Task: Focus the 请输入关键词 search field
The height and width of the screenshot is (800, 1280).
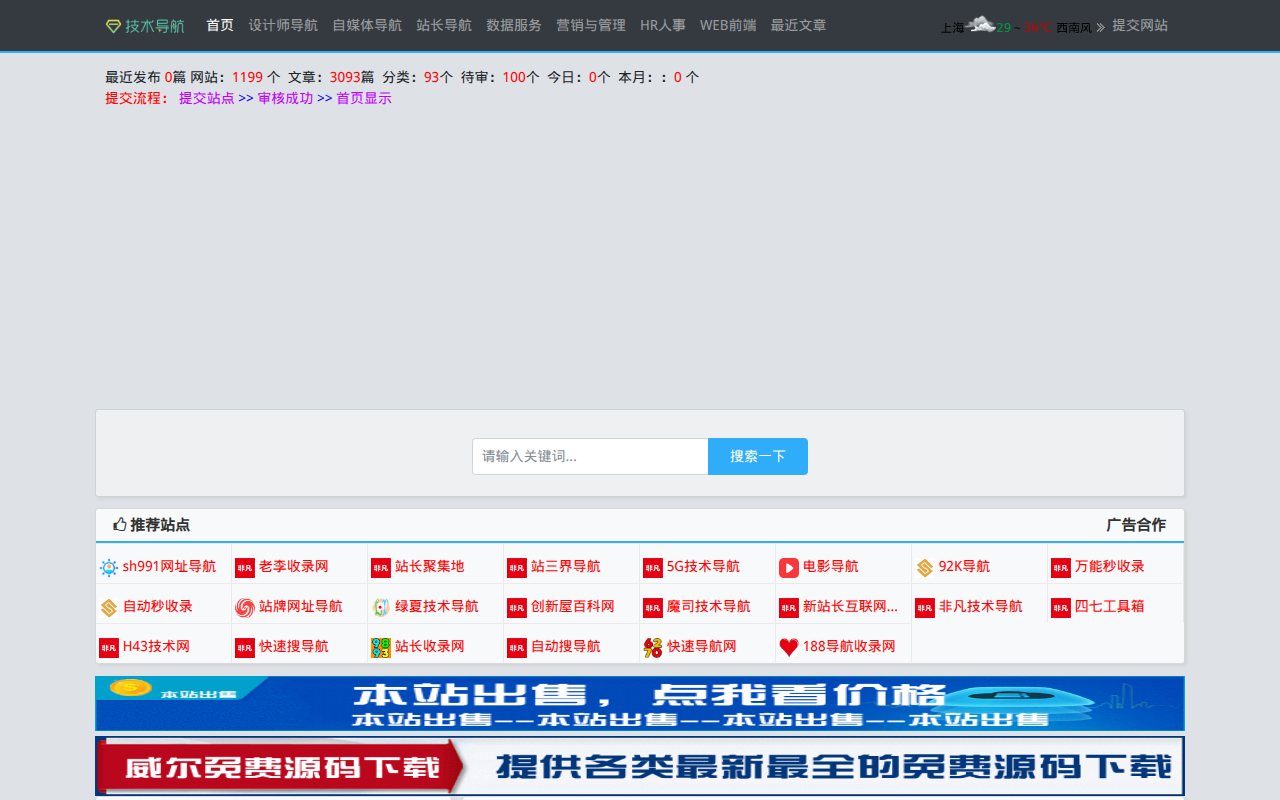Action: coord(590,456)
